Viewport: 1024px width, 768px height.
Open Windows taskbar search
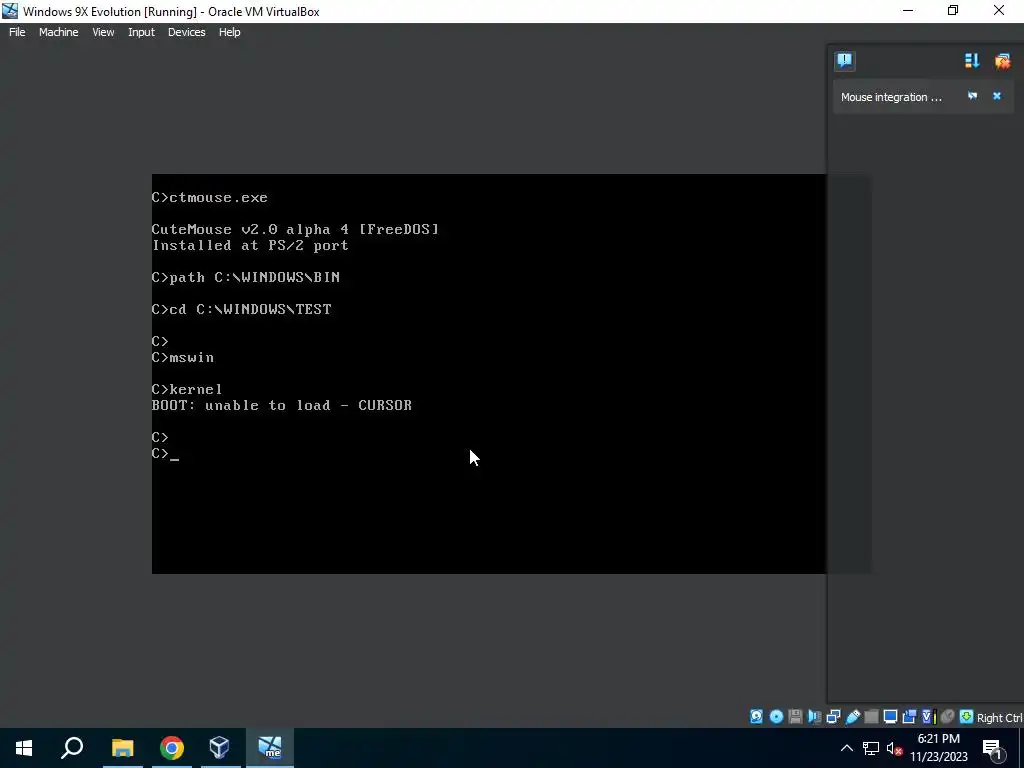pos(72,748)
